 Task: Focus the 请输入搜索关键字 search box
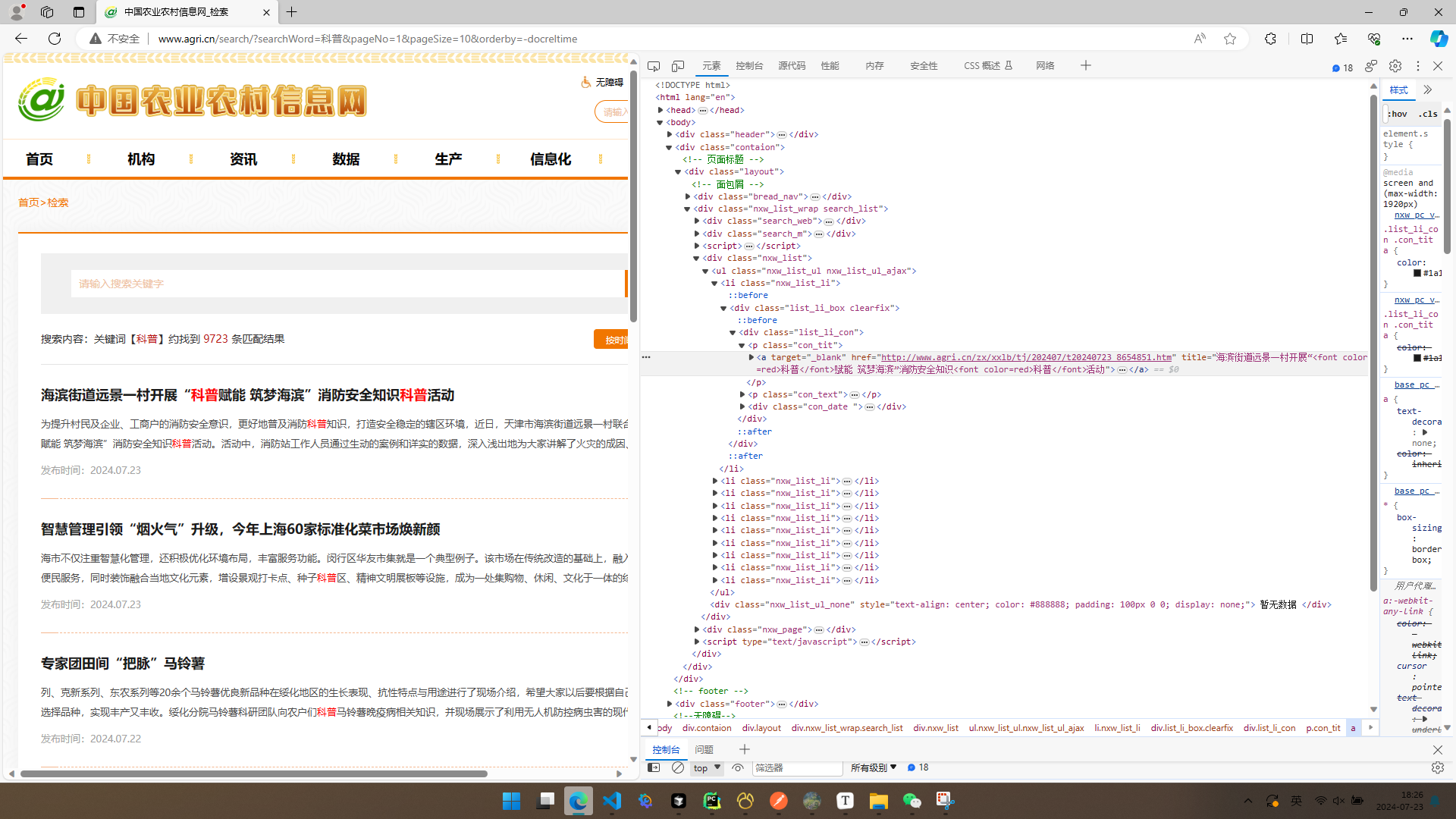click(347, 284)
